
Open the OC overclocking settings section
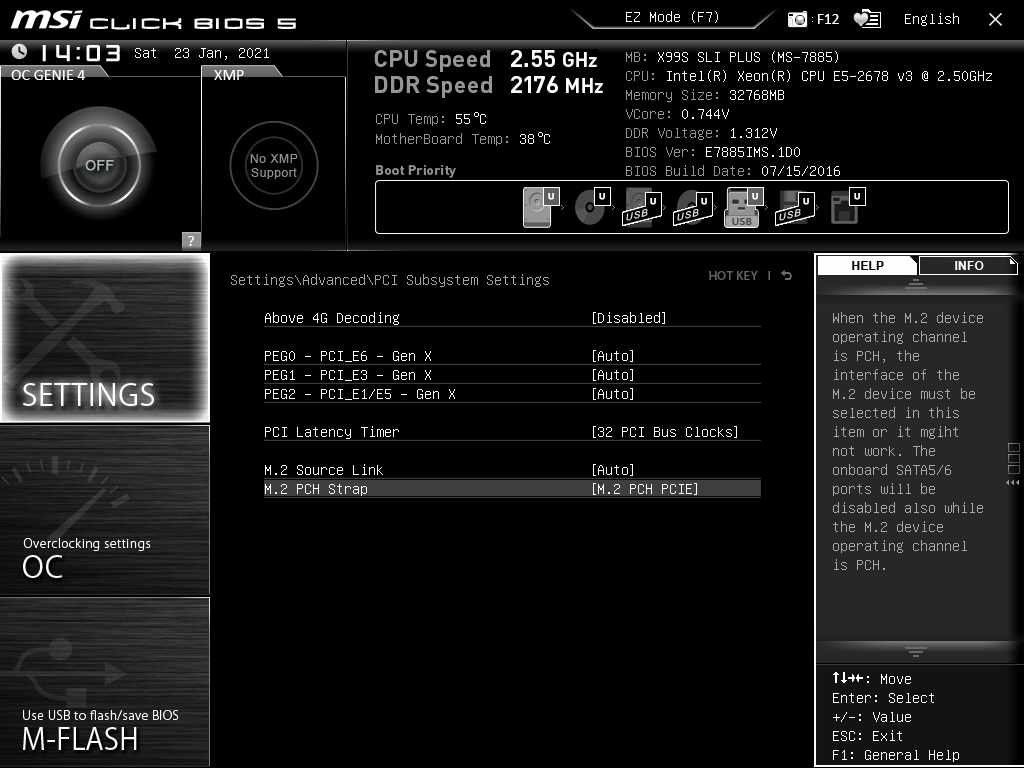pos(105,510)
